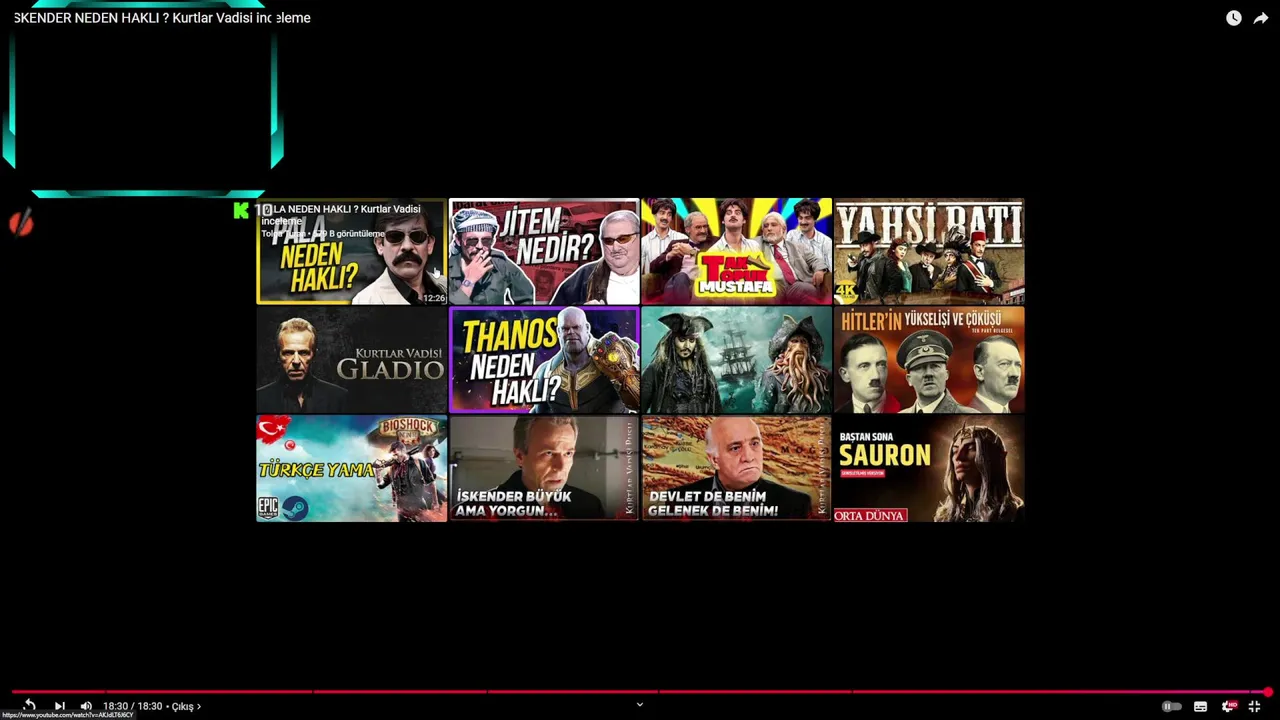Open the pirates and ships video thumbnail
Screen dimensions: 1280x720
tap(736, 360)
